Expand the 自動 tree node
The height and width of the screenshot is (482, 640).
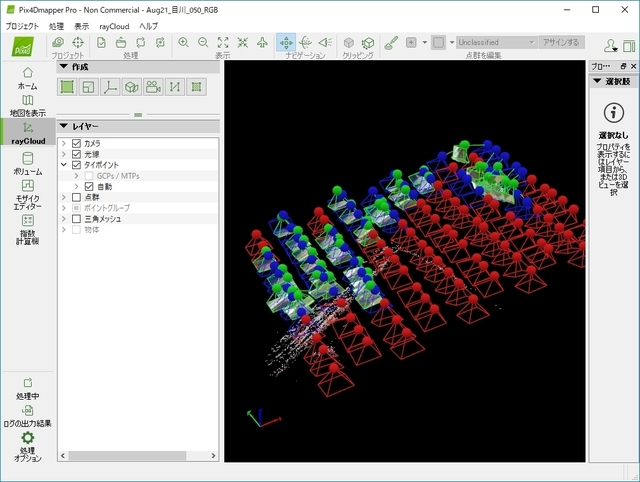[x=76, y=187]
